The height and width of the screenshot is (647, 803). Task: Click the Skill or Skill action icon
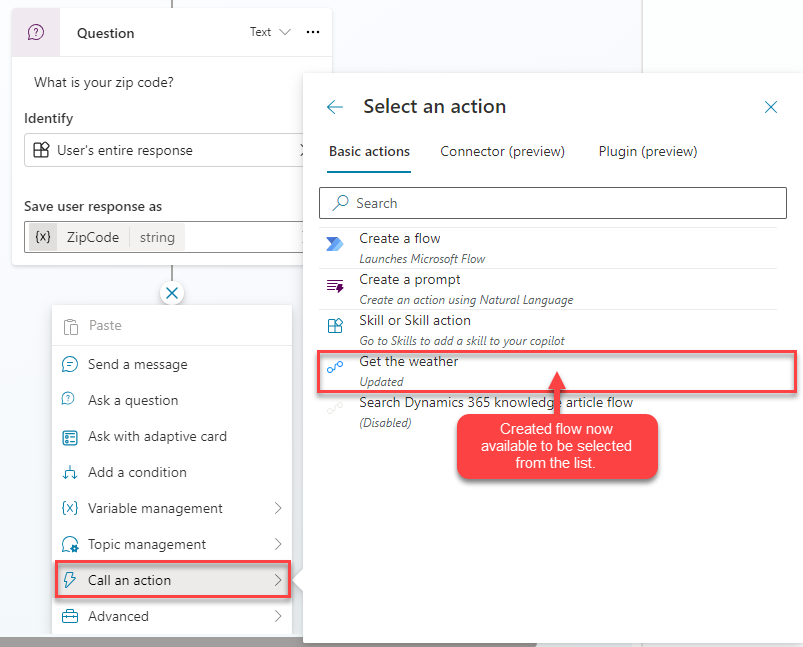[x=335, y=327]
